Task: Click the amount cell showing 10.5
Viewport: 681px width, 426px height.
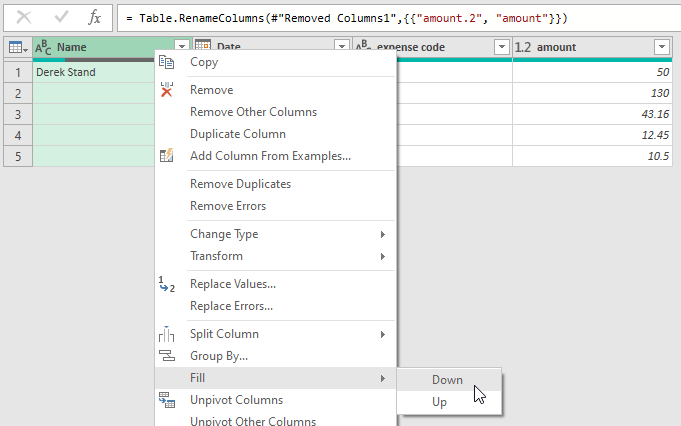Action: (592, 156)
